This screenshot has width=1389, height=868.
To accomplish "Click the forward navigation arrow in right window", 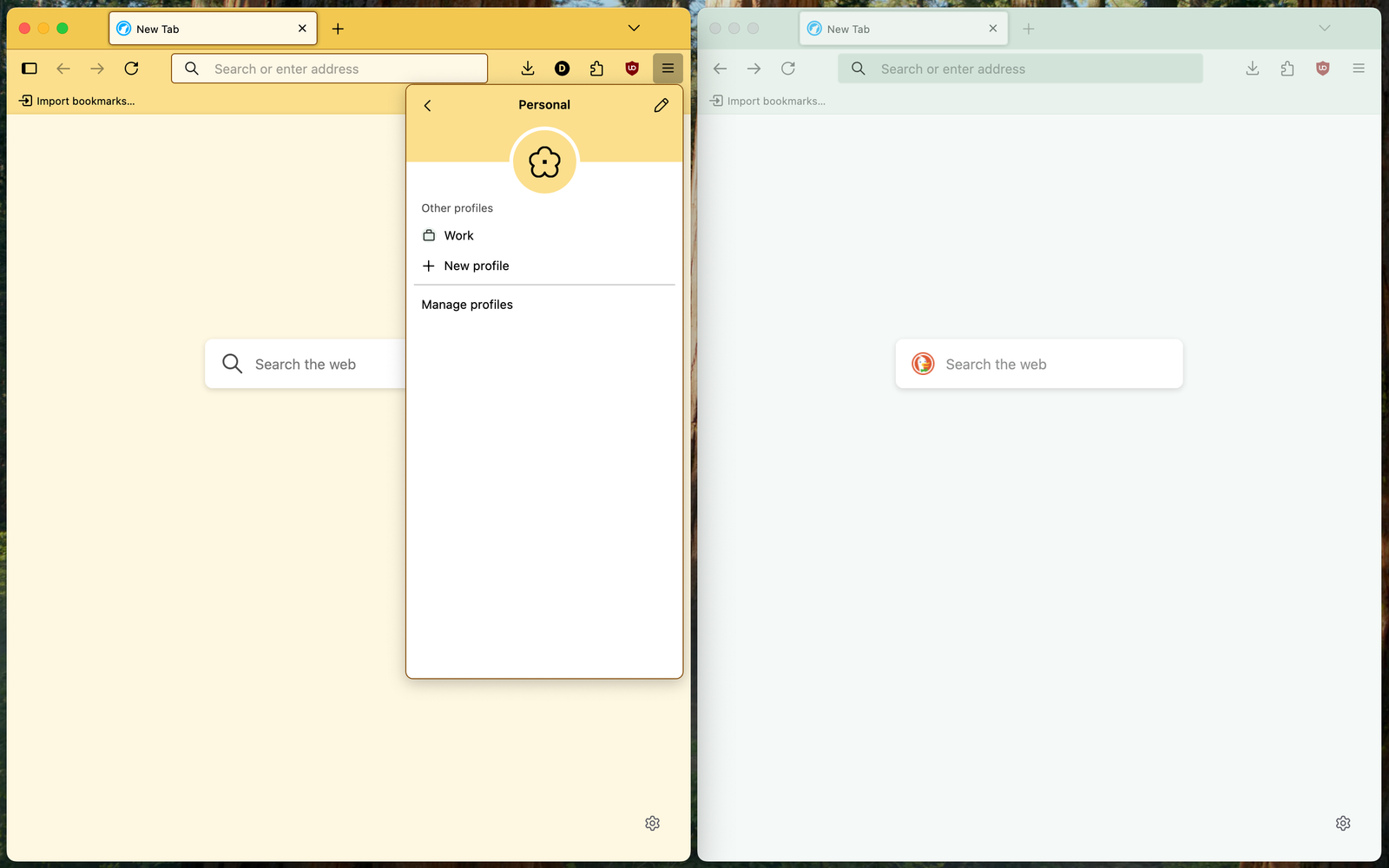I will click(x=754, y=68).
